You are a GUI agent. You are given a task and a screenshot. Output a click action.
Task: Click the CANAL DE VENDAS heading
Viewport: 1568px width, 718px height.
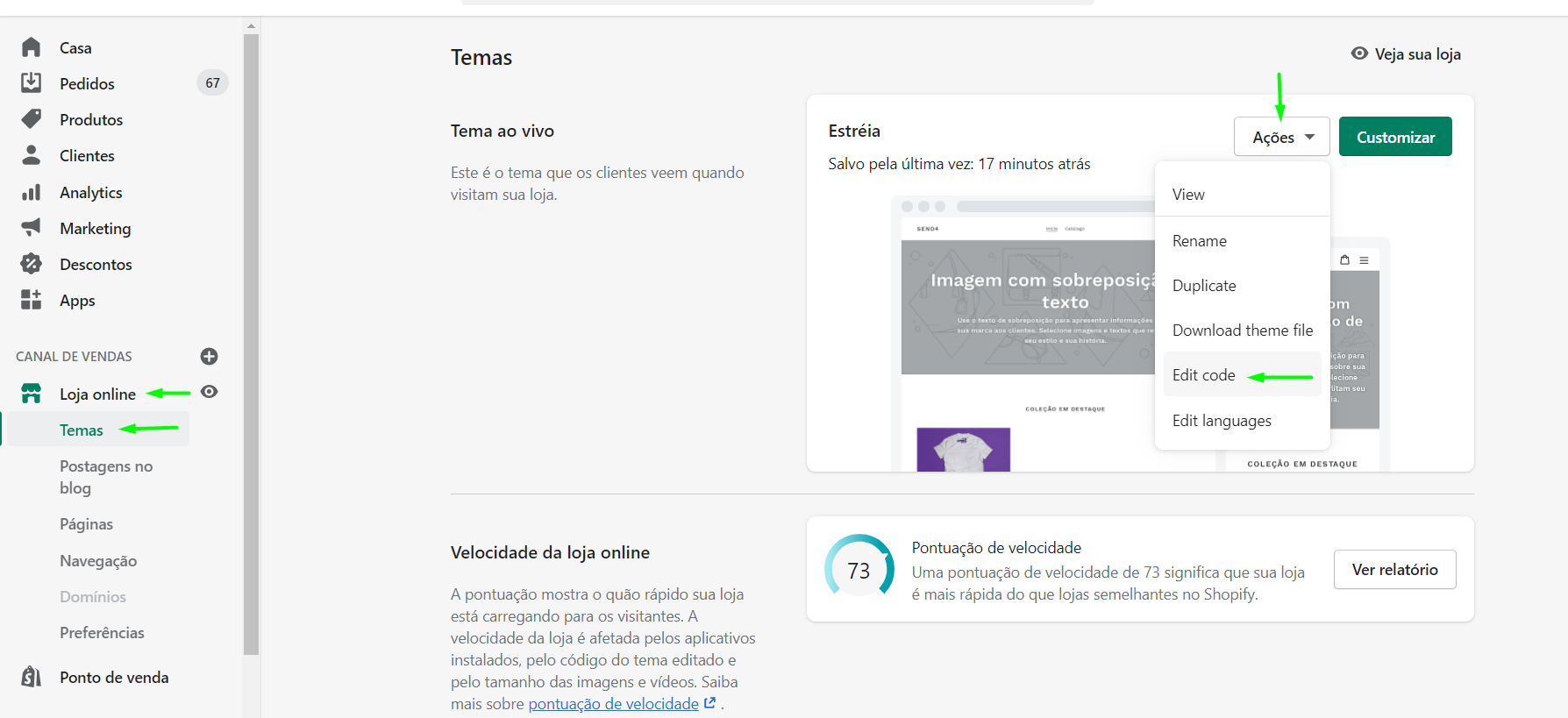[x=74, y=357]
